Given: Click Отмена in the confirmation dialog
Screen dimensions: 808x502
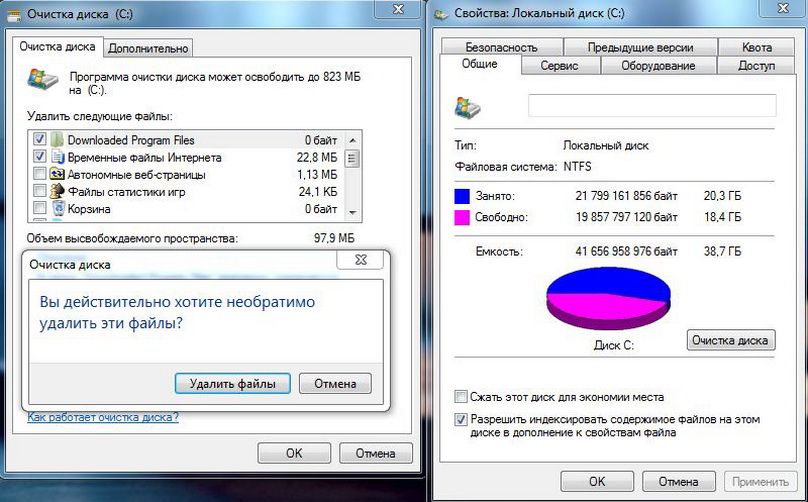Looking at the screenshot, I should coord(335,384).
